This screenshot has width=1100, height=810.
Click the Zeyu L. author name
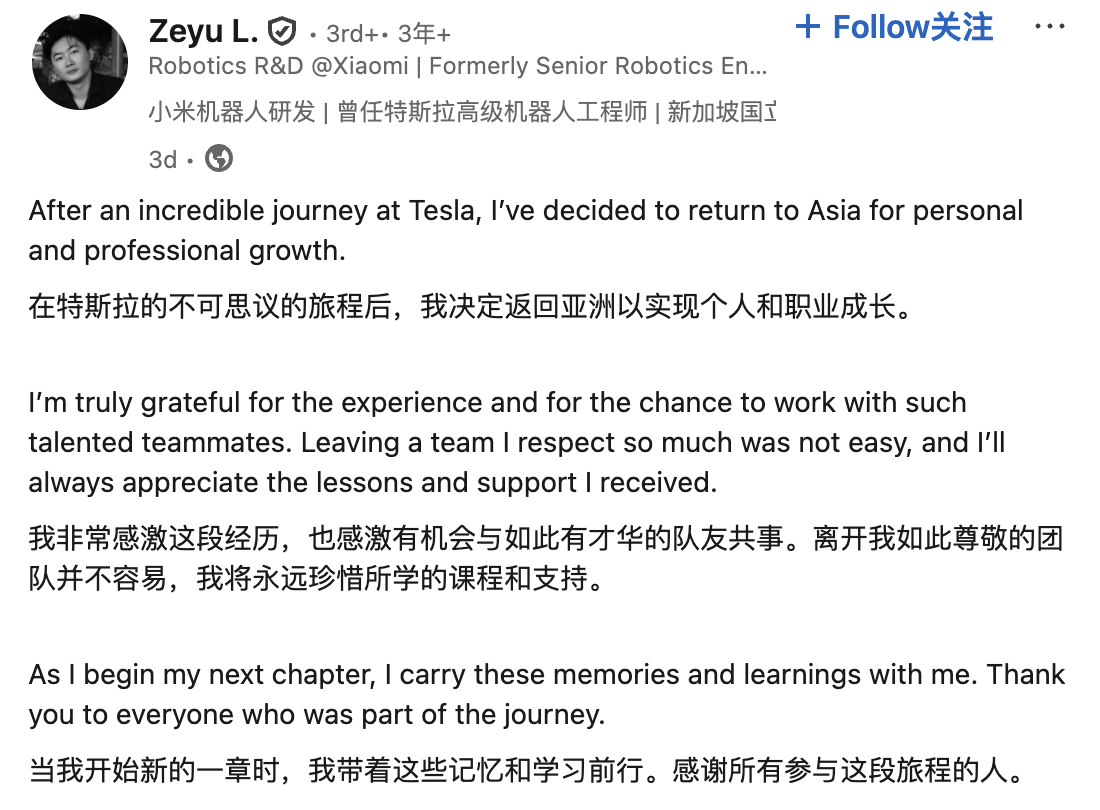pyautogui.click(x=204, y=32)
